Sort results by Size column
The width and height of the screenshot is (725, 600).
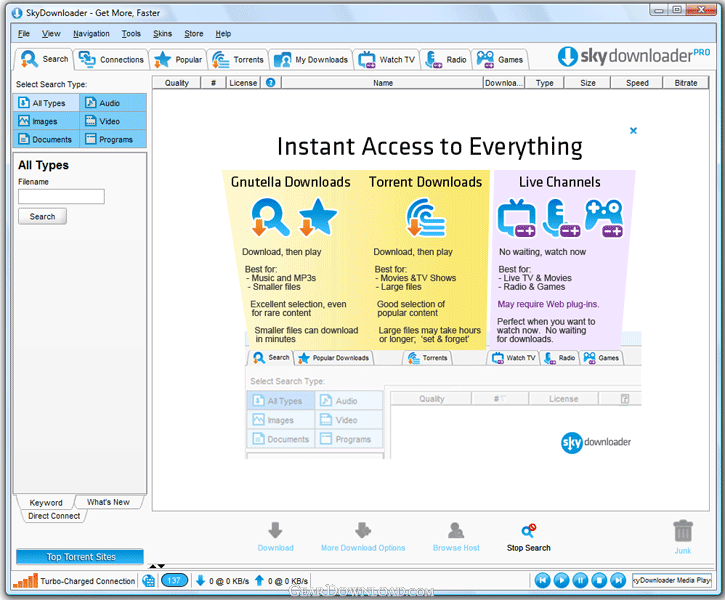(x=588, y=83)
